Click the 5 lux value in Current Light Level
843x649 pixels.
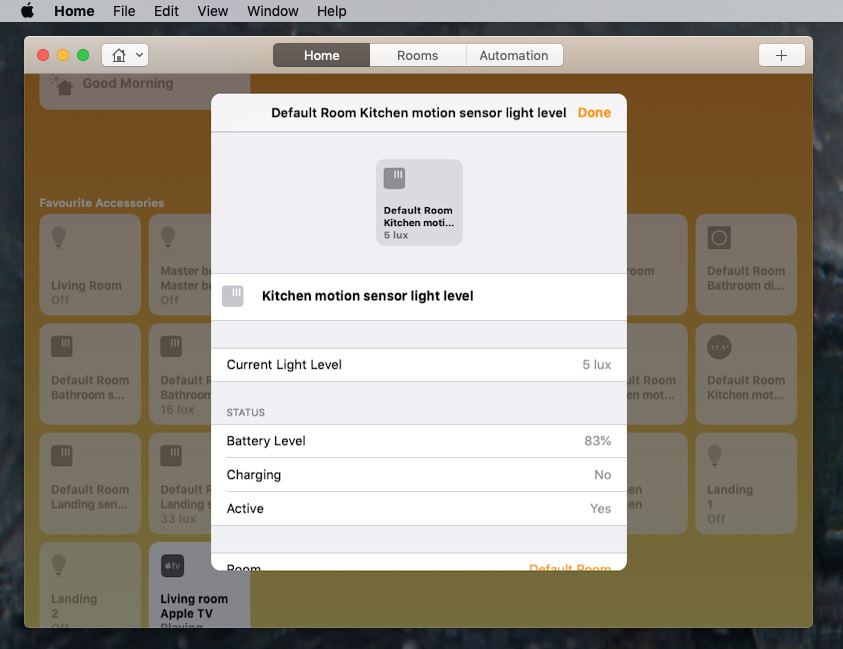597,365
